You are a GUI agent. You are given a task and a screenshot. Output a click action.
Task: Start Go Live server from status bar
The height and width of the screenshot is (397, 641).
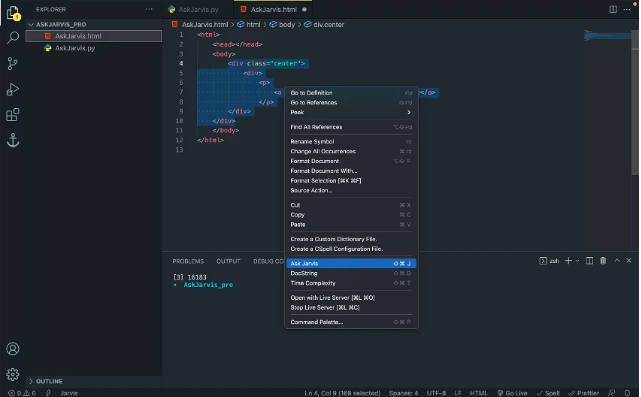(512, 393)
